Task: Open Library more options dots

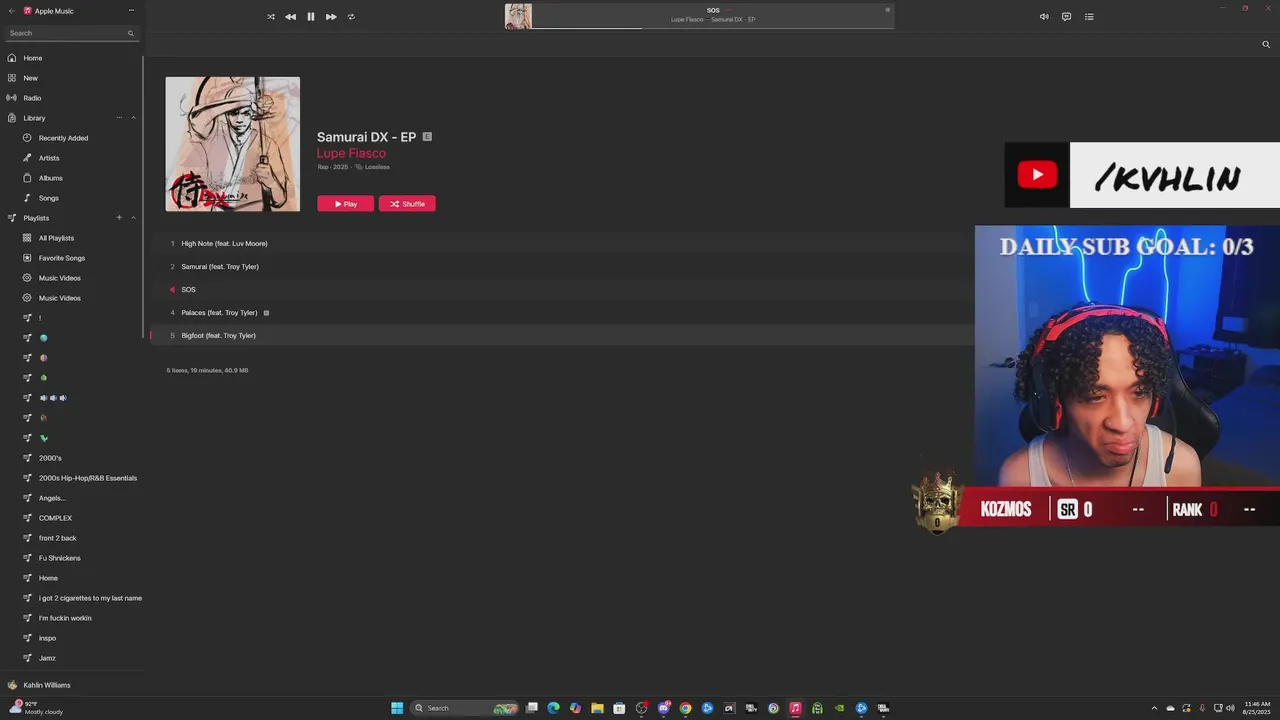Action: click(119, 118)
